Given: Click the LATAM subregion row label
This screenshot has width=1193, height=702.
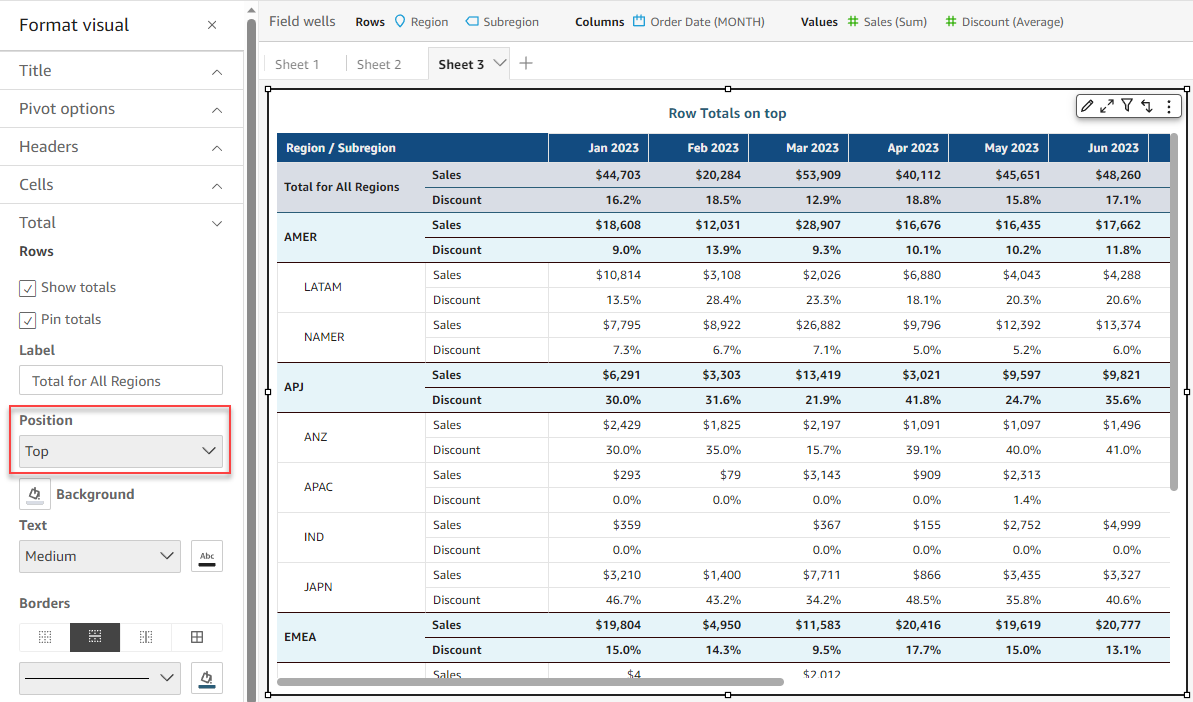Looking at the screenshot, I should coord(323,287).
